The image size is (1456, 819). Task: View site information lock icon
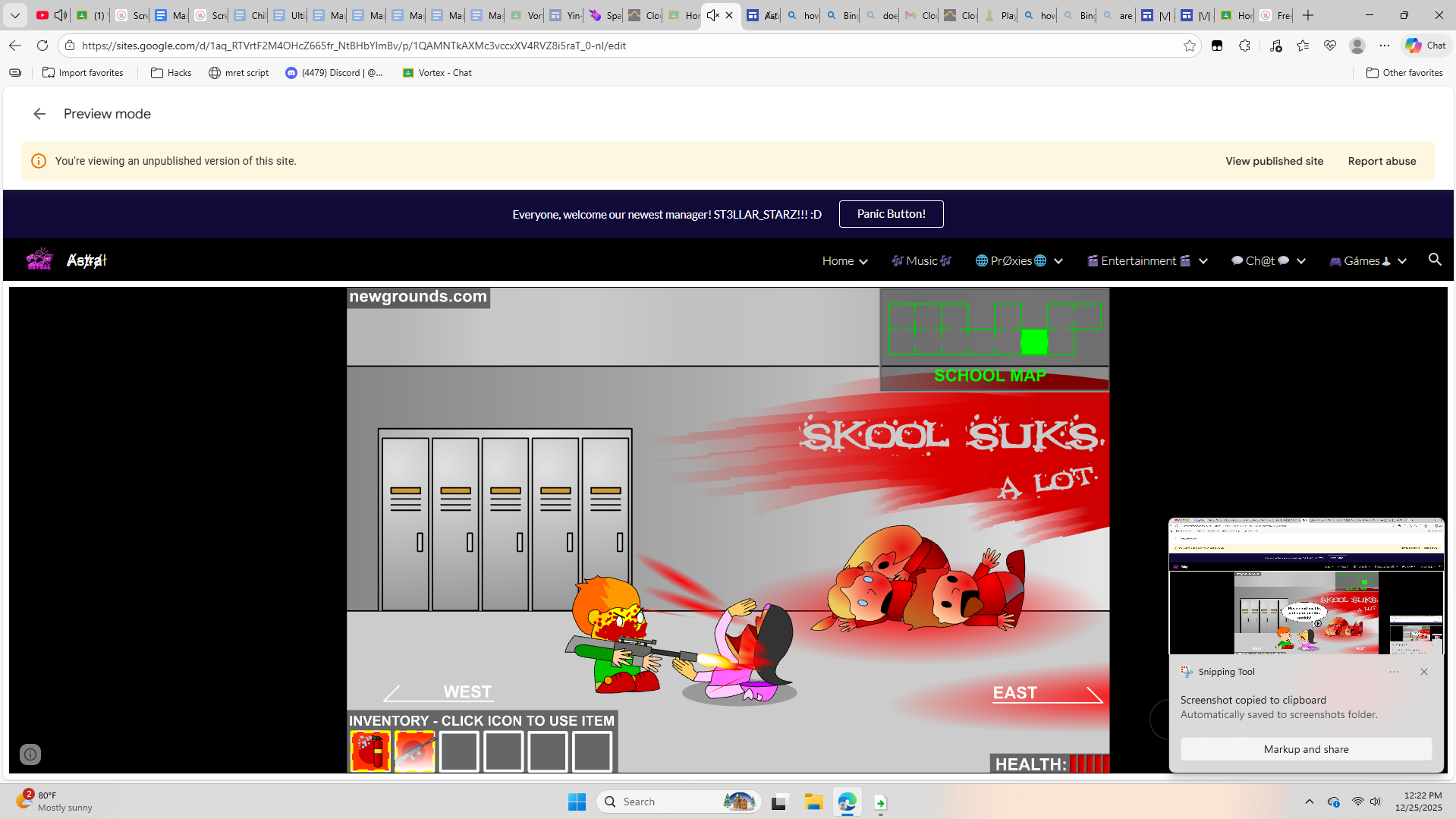(70, 46)
